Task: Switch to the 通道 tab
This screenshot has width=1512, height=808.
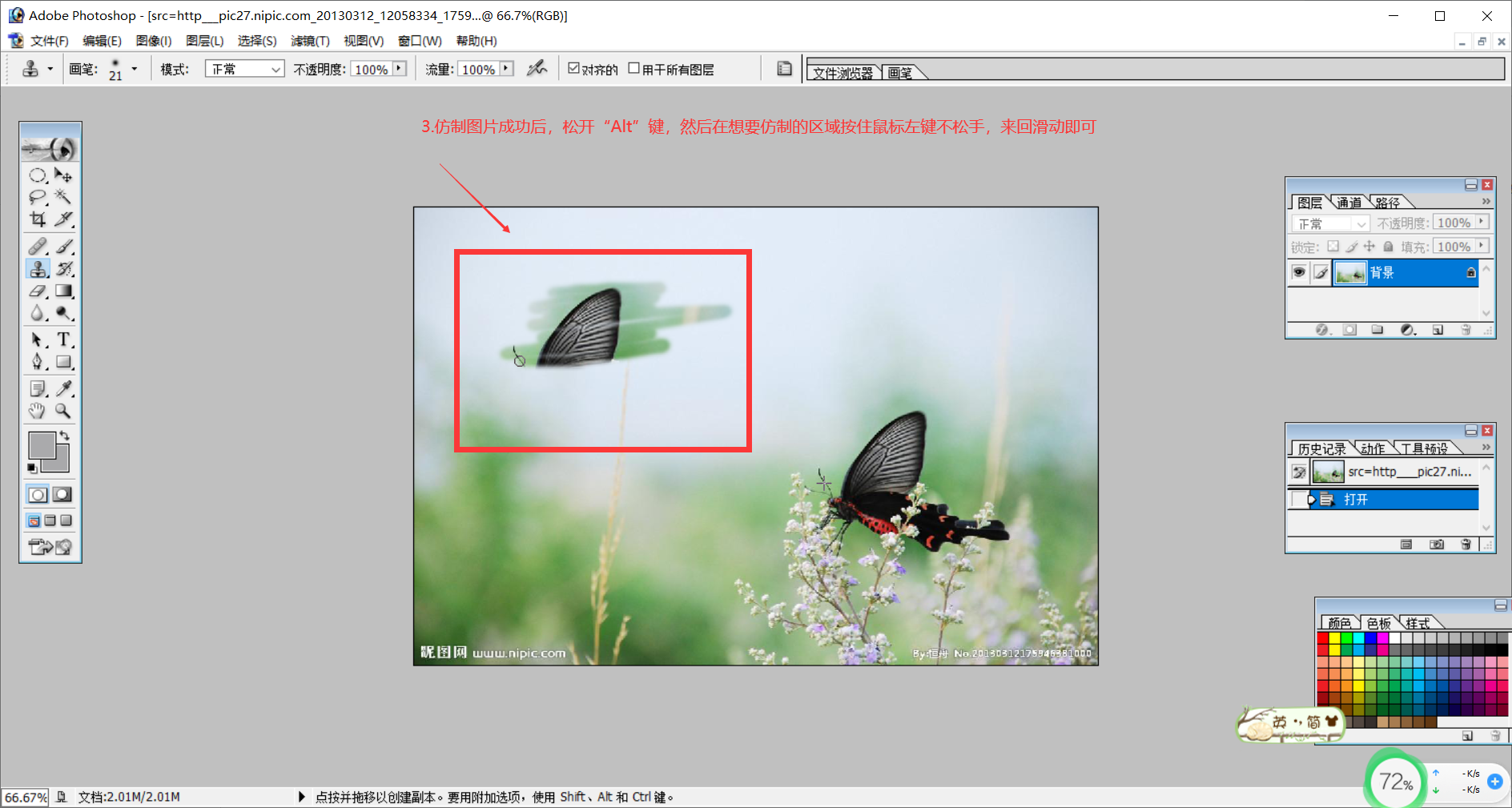Action: pos(1349,203)
